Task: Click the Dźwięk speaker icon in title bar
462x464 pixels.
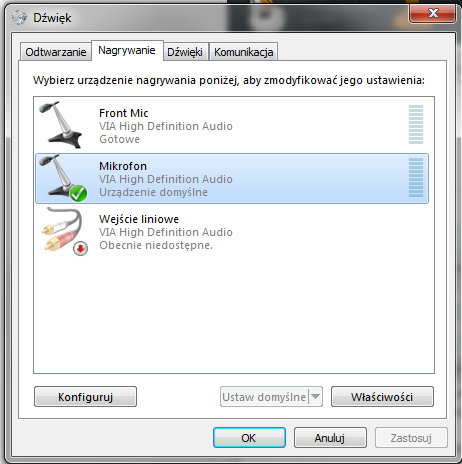Action: (19, 17)
